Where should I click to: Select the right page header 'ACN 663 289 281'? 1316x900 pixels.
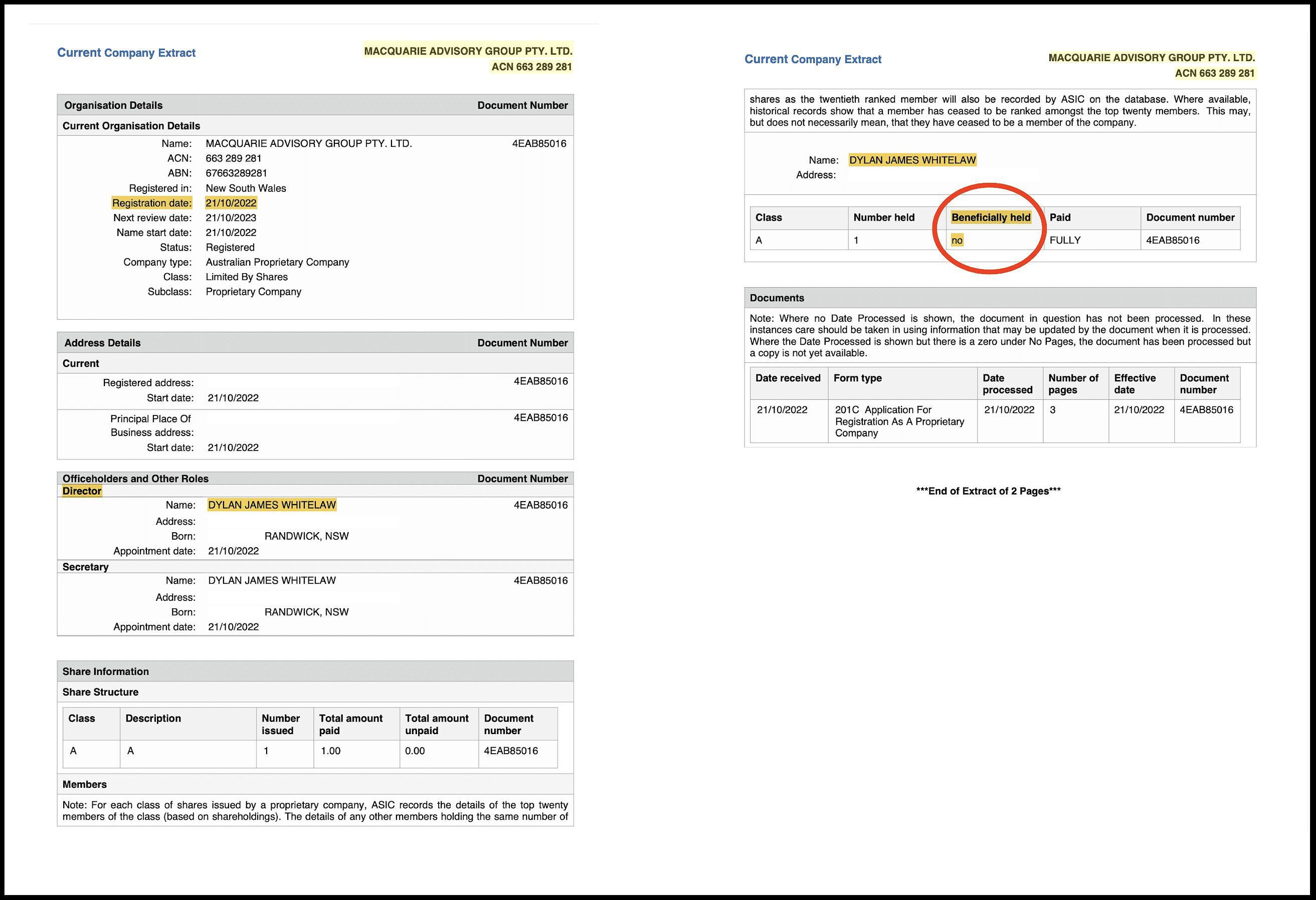pos(1215,74)
